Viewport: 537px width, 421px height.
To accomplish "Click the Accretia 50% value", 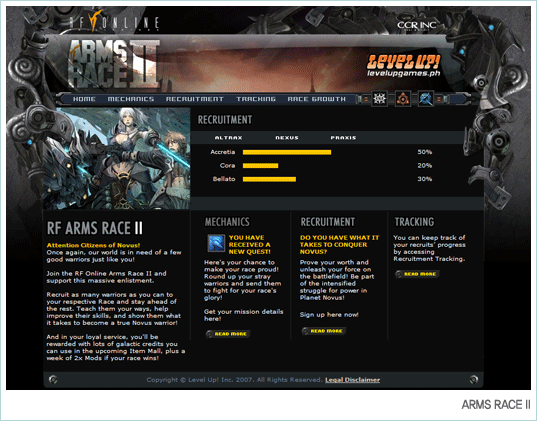I will pos(425,152).
